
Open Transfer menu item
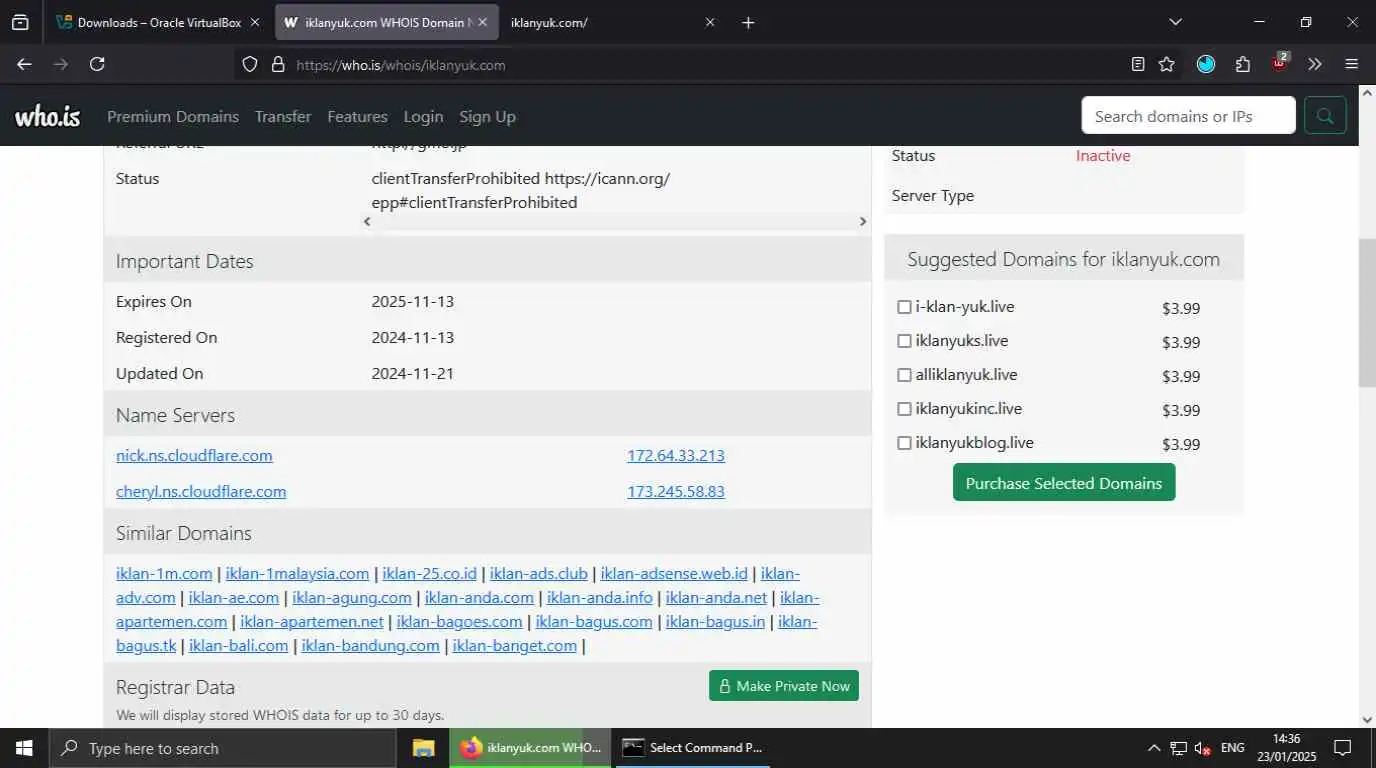pos(283,117)
